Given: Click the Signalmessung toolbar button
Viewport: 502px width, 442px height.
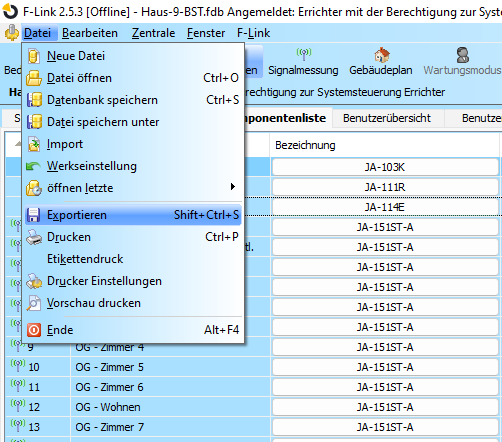Looking at the screenshot, I should click(303, 62).
